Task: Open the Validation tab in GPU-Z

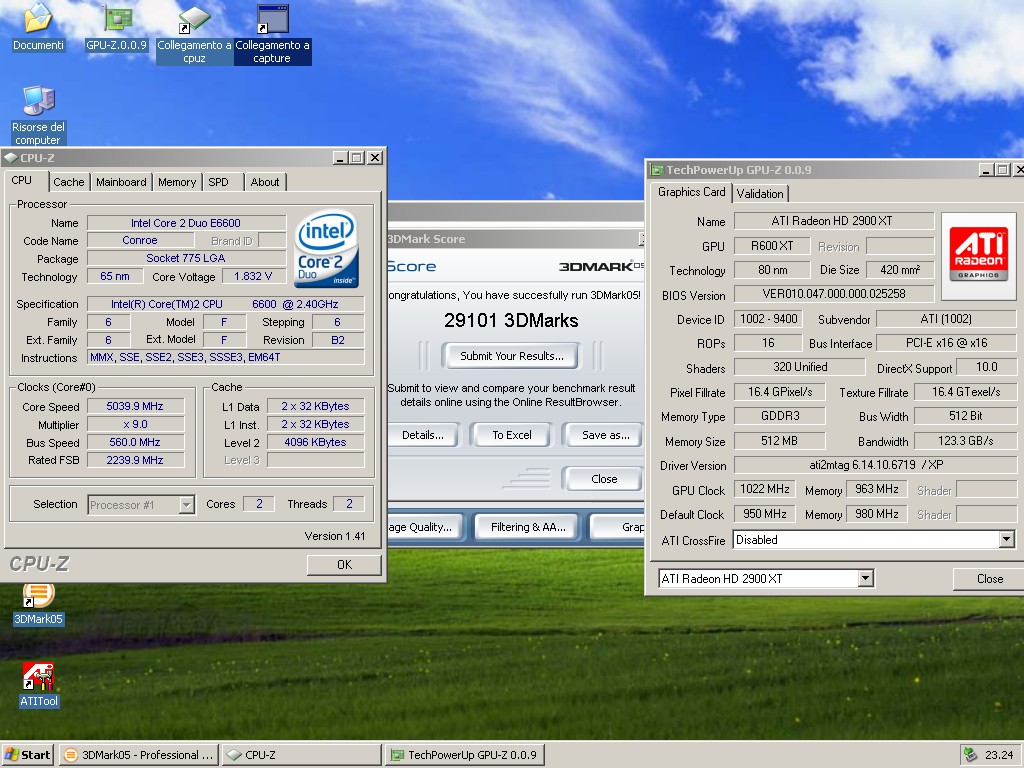Action: tap(760, 194)
